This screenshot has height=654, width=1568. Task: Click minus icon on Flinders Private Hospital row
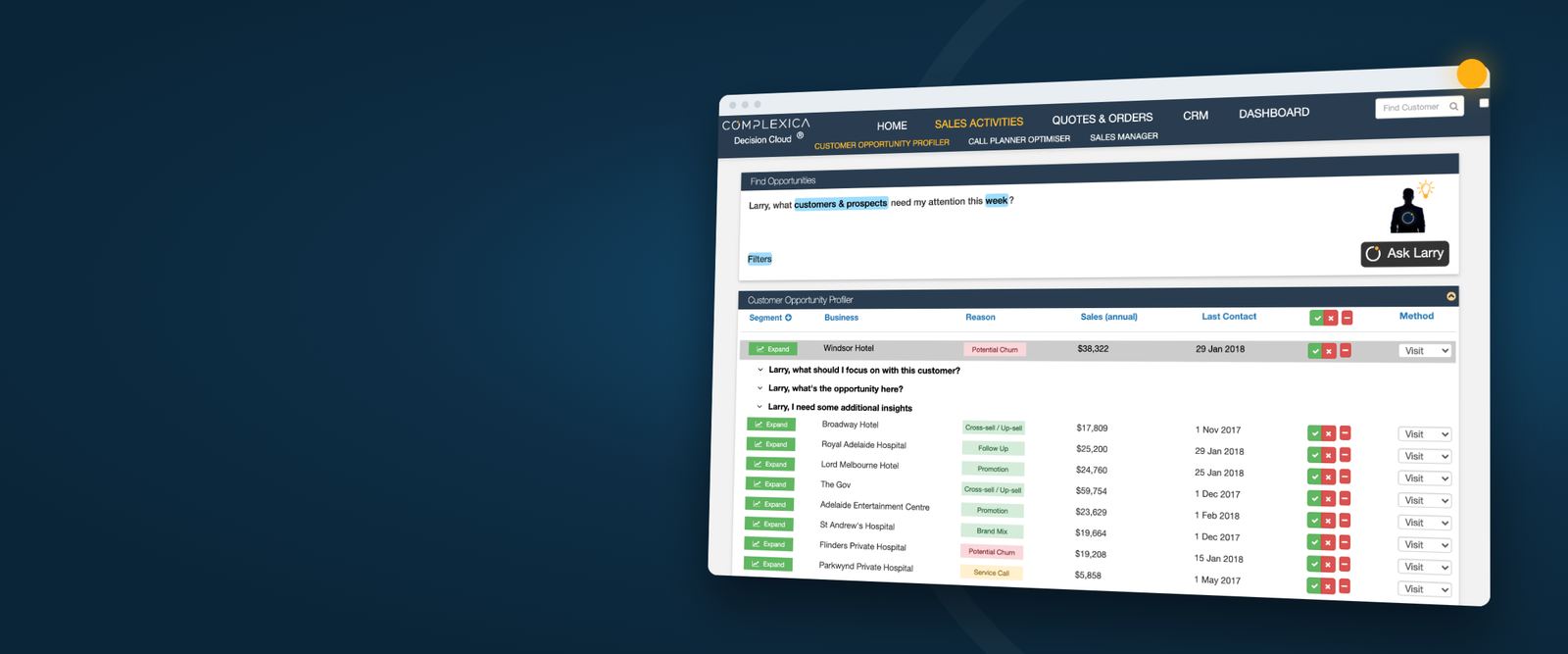coord(1346,564)
